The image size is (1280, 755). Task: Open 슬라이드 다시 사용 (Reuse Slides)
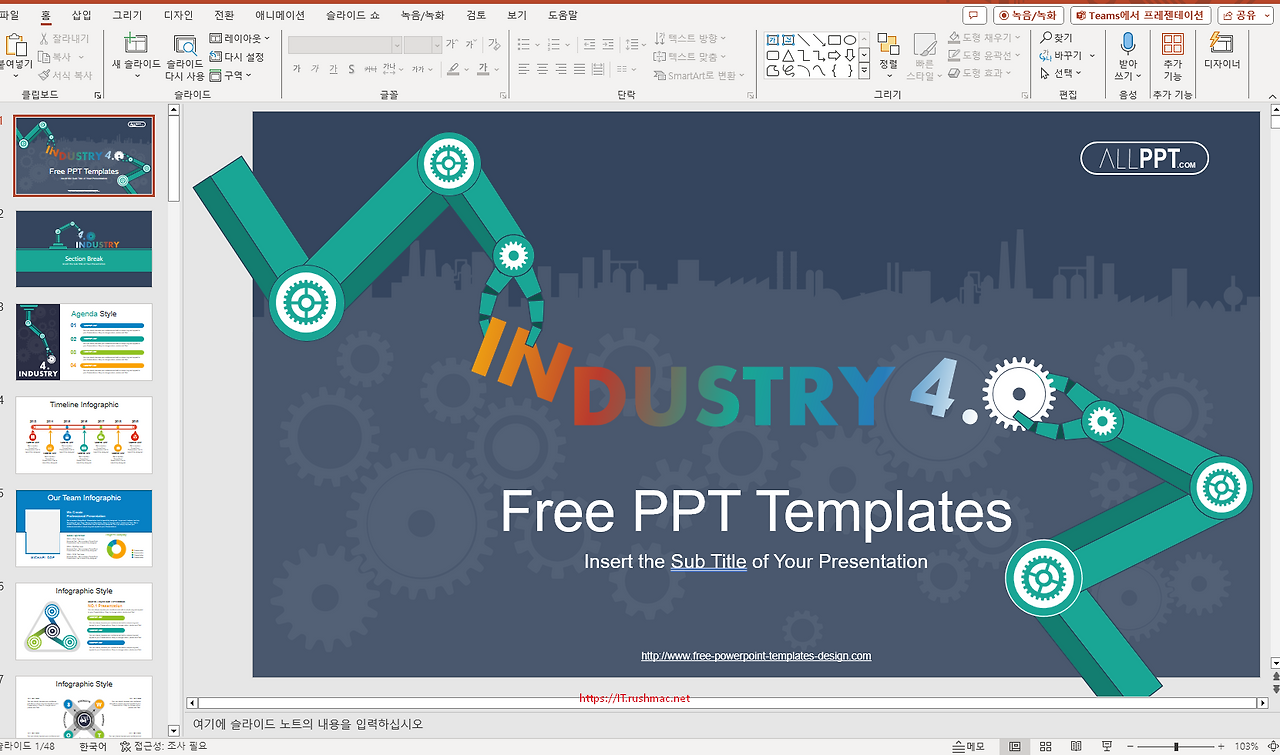click(x=185, y=58)
